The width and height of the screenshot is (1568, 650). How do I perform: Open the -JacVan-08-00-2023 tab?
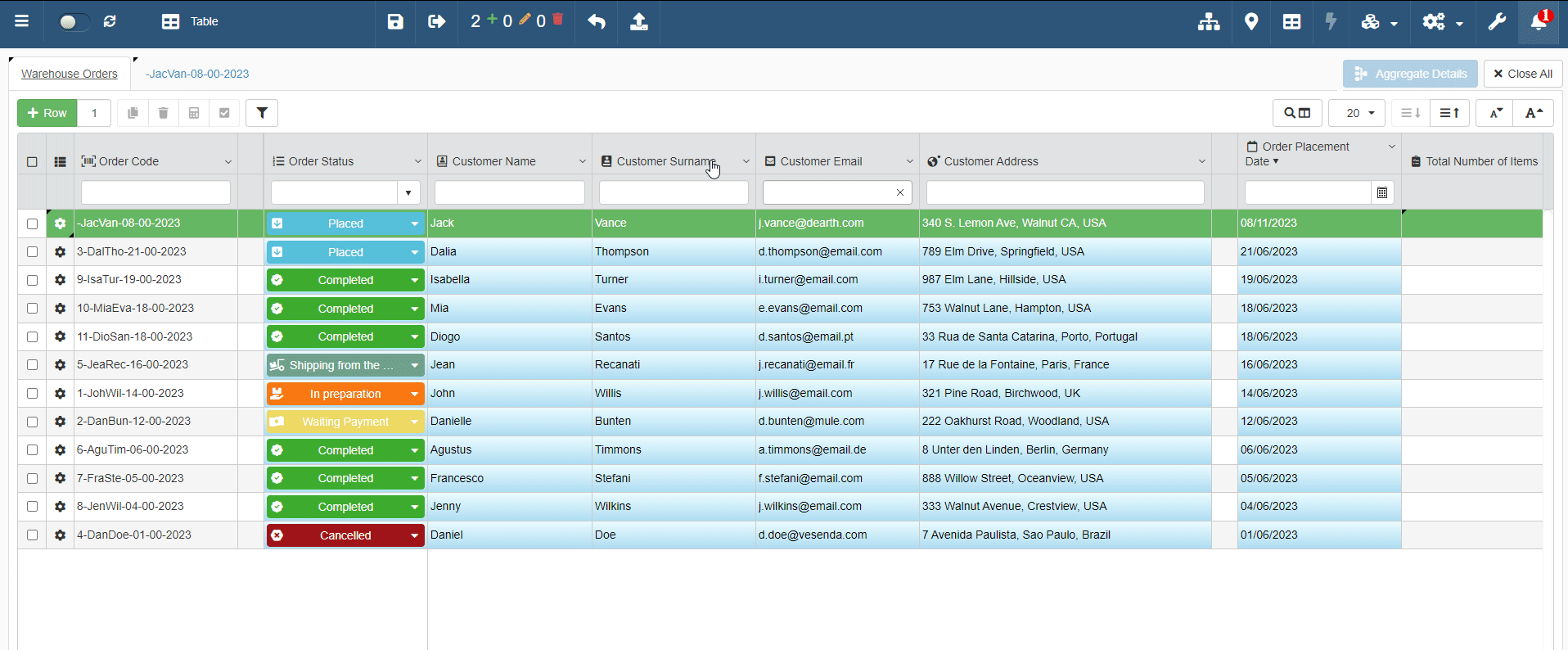(x=197, y=74)
